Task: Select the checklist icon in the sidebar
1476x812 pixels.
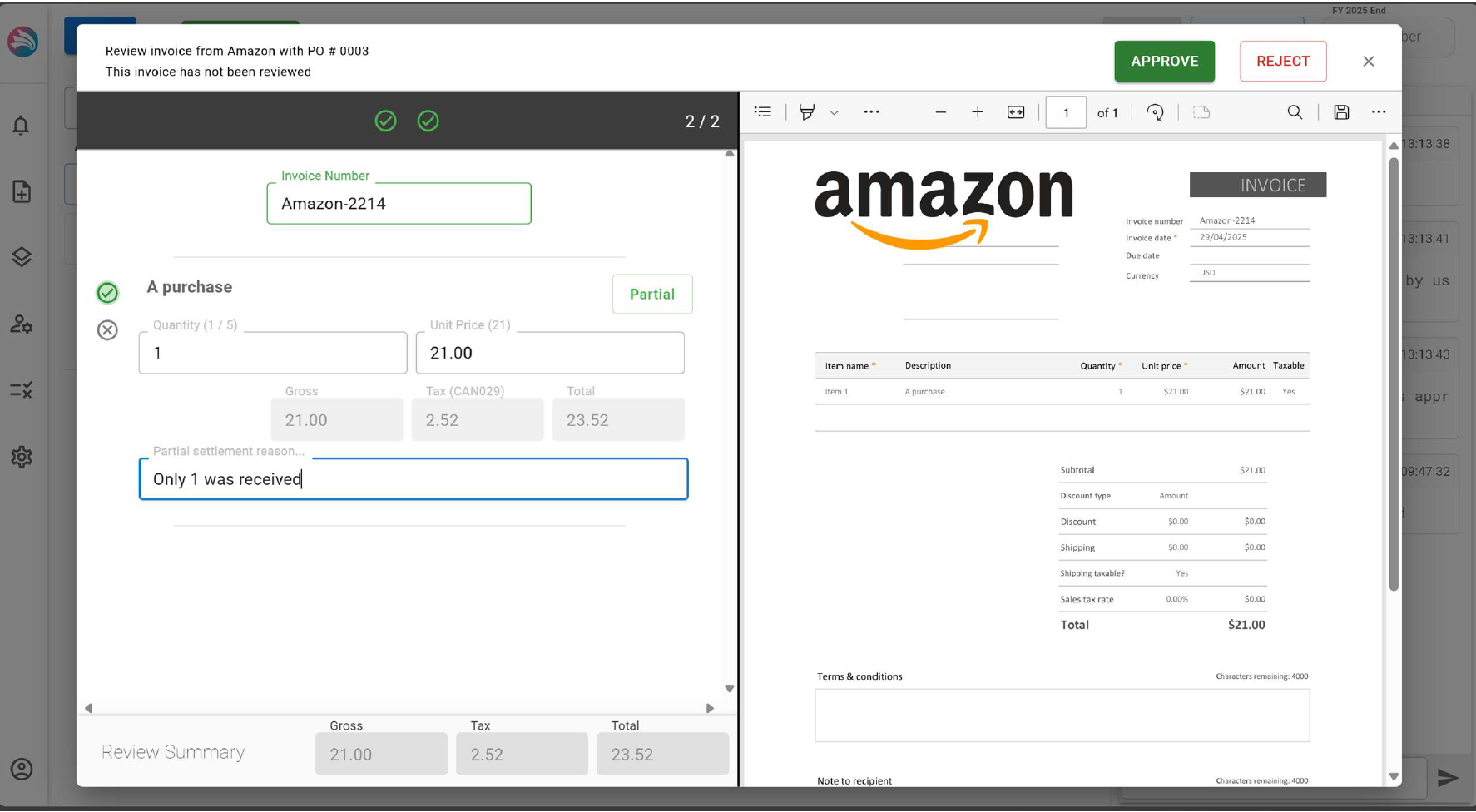Action: [22, 390]
